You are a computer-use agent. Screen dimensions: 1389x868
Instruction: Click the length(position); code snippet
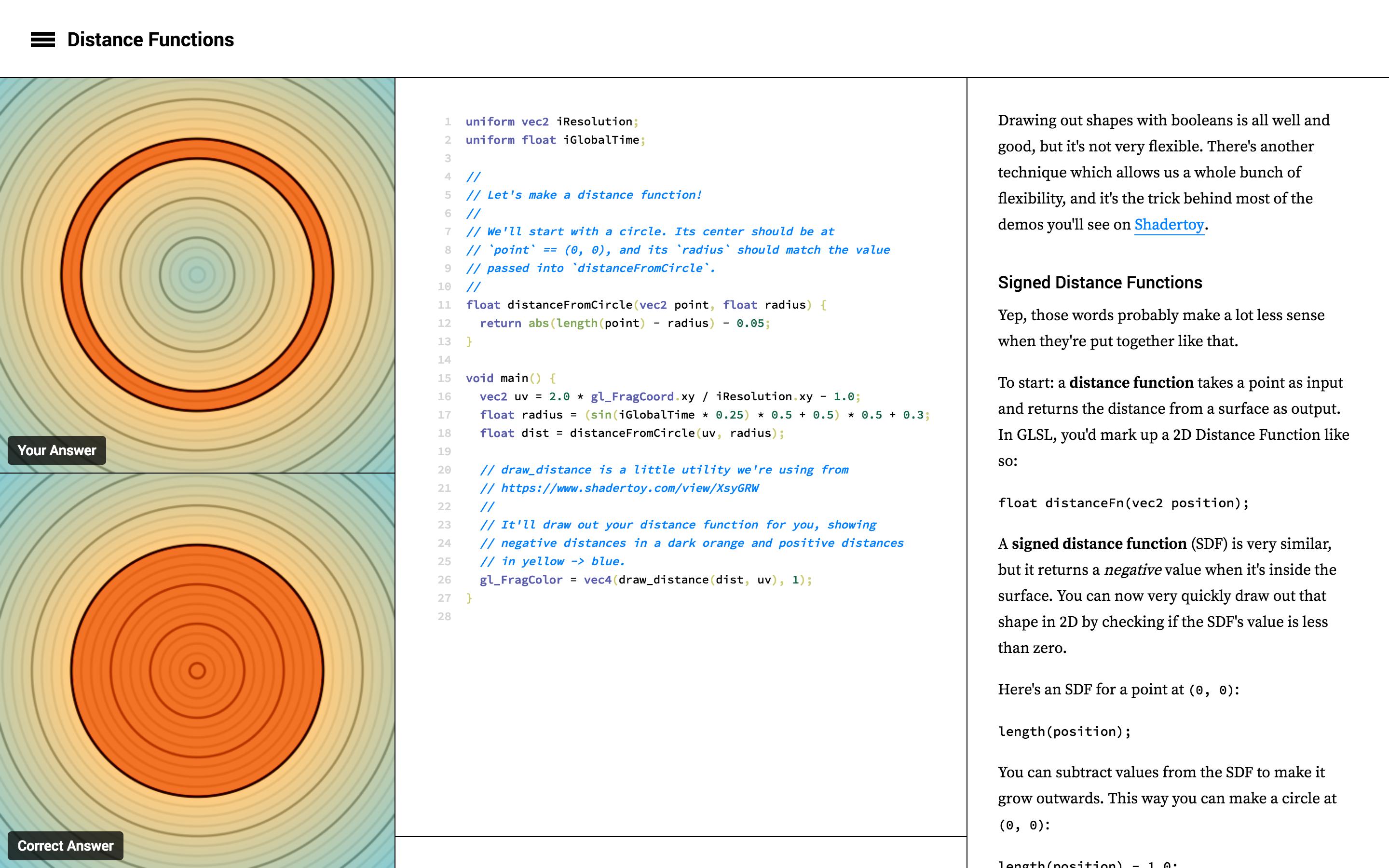pos(1064,732)
